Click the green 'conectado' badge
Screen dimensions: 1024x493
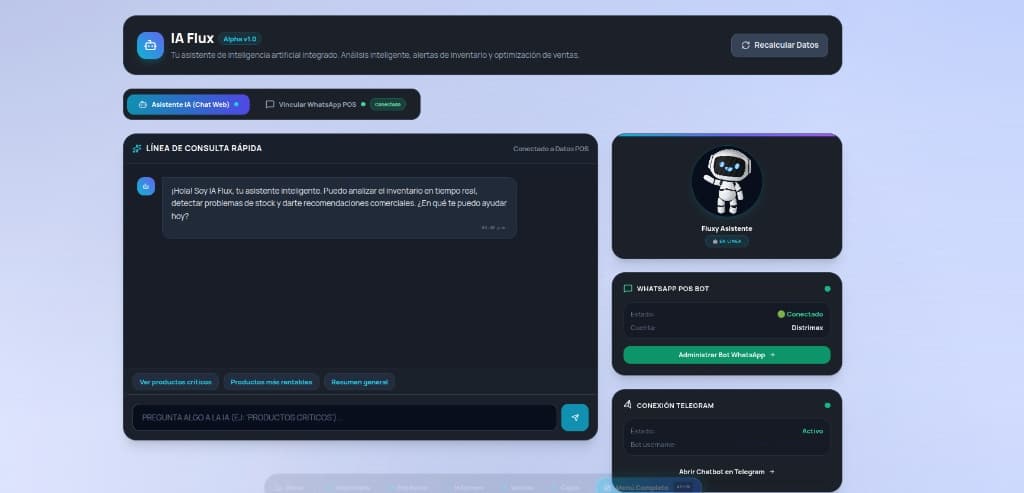pos(388,104)
